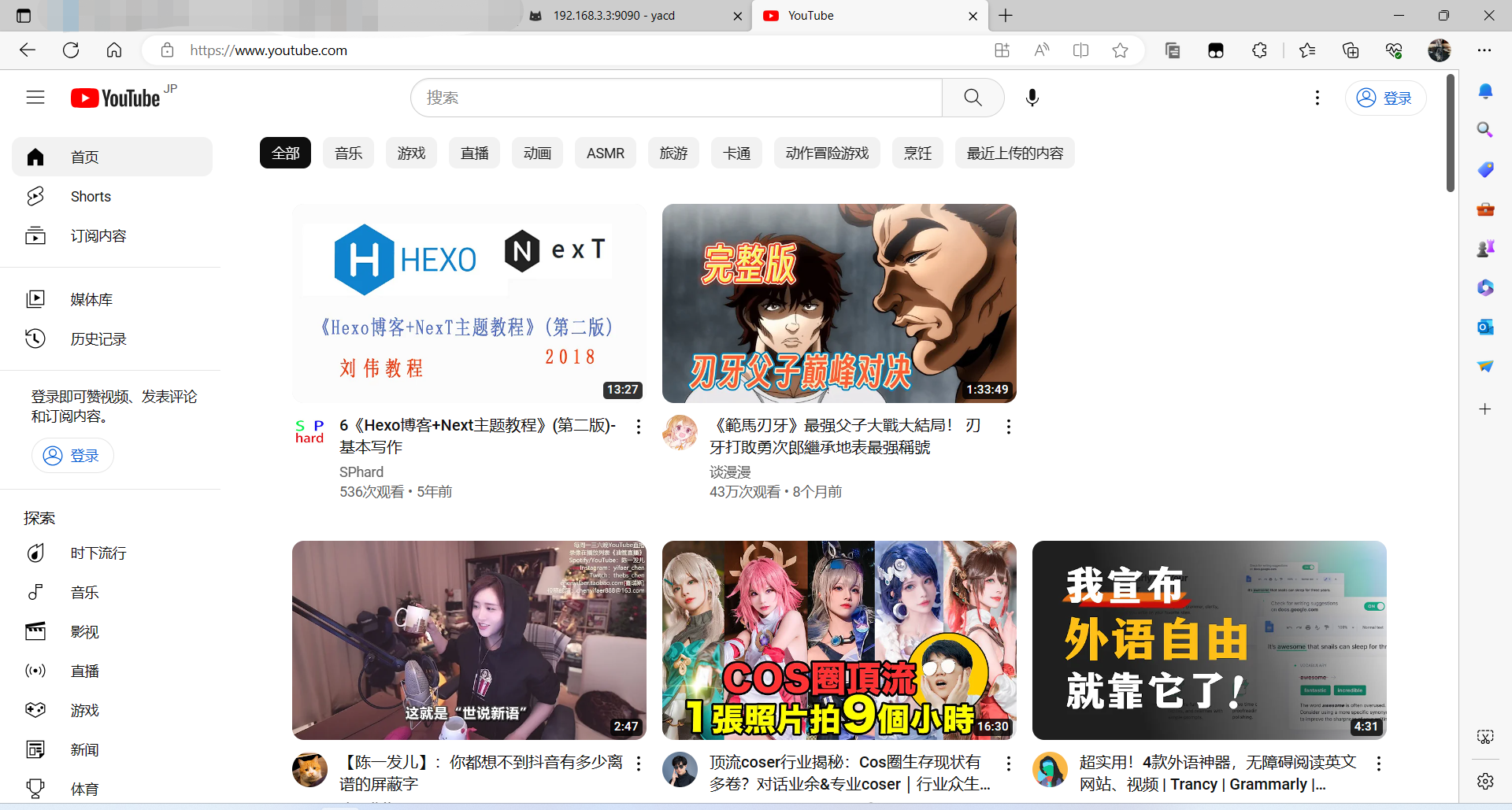
Task: Open the YouTube settings three-dot menu
Action: click(1317, 97)
